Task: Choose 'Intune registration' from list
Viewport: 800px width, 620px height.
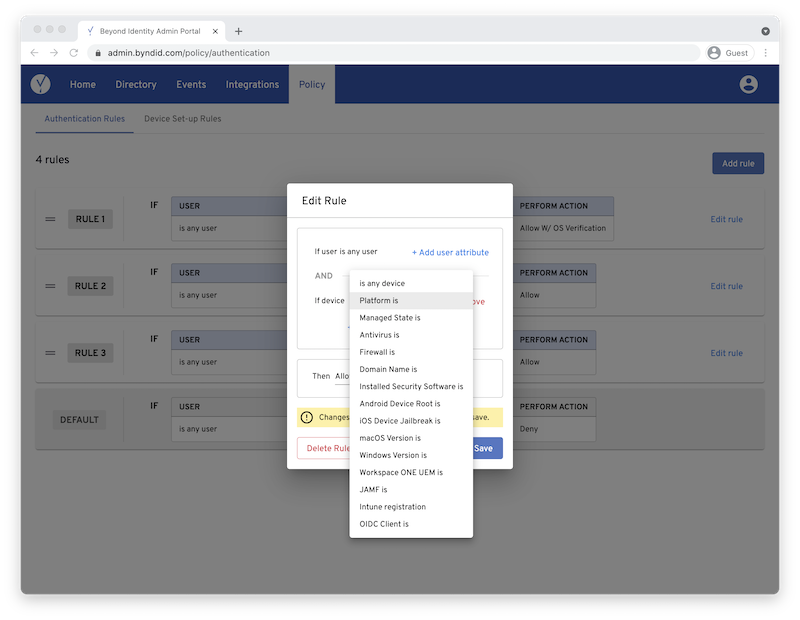Action: [x=411, y=507]
